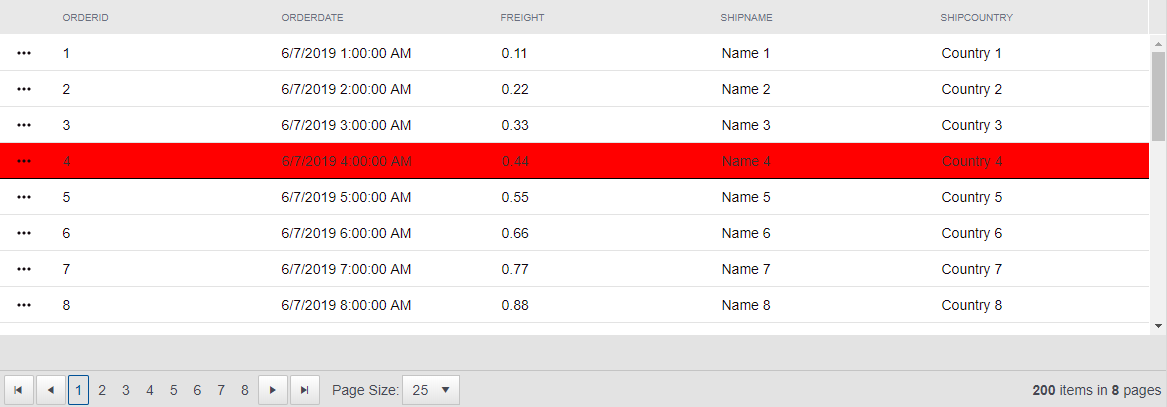This screenshot has height=407, width=1167.
Task: Select the cell 6/7/2019 3:00:00 AM
Action: click(346, 125)
